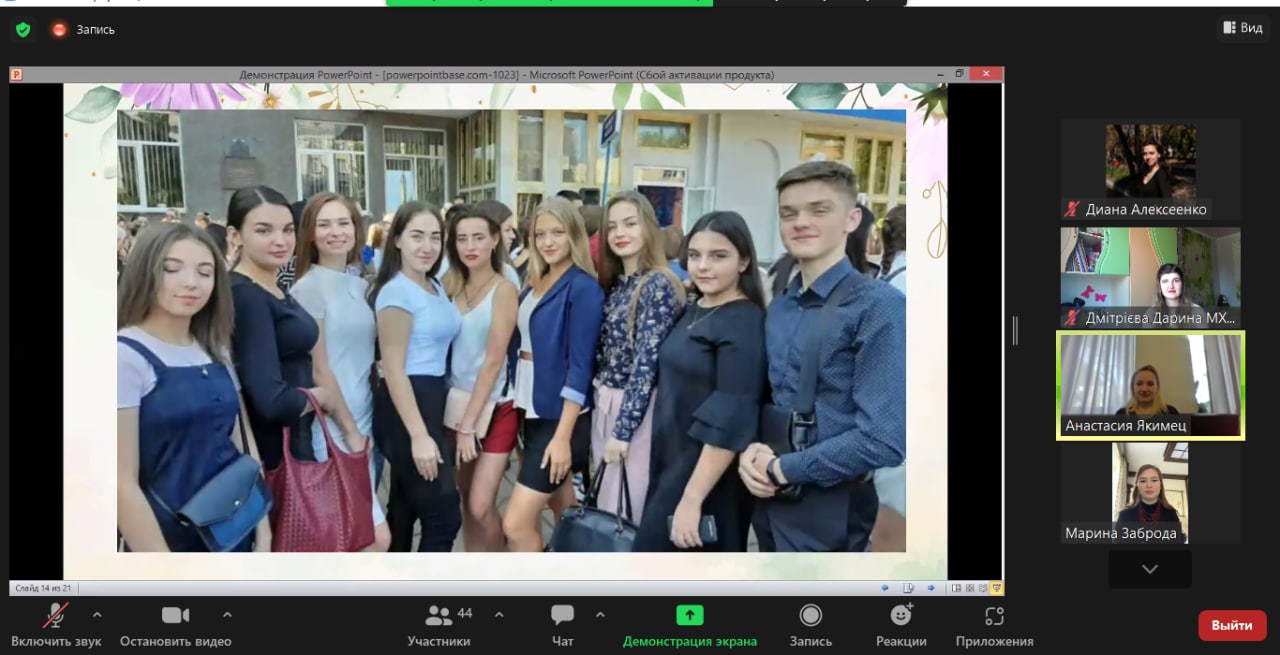Click the red Выйти leave button
The width and height of the screenshot is (1280, 655).
tap(1232, 625)
